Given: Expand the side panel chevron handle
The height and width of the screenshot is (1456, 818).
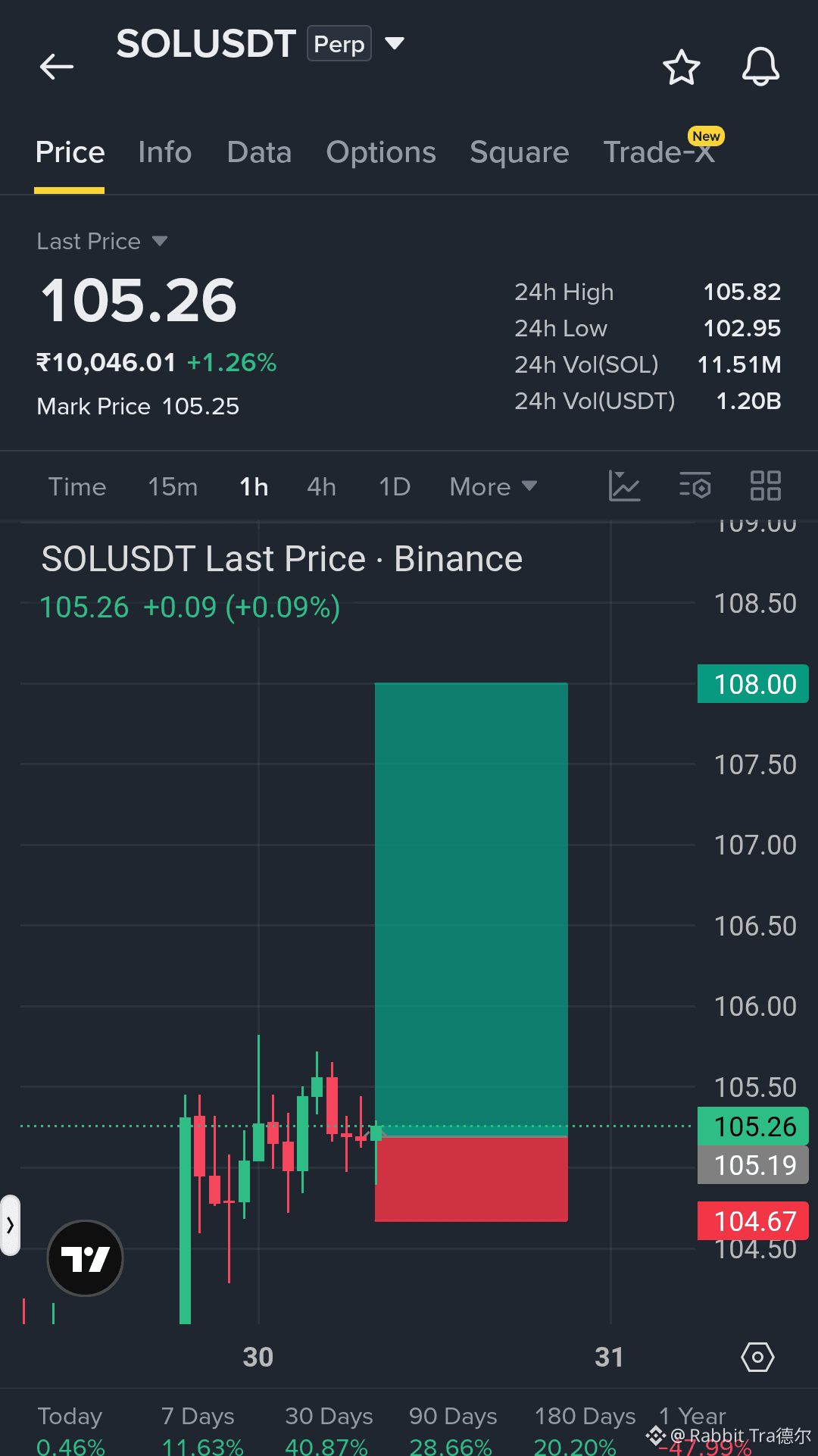Looking at the screenshot, I should (x=10, y=1225).
